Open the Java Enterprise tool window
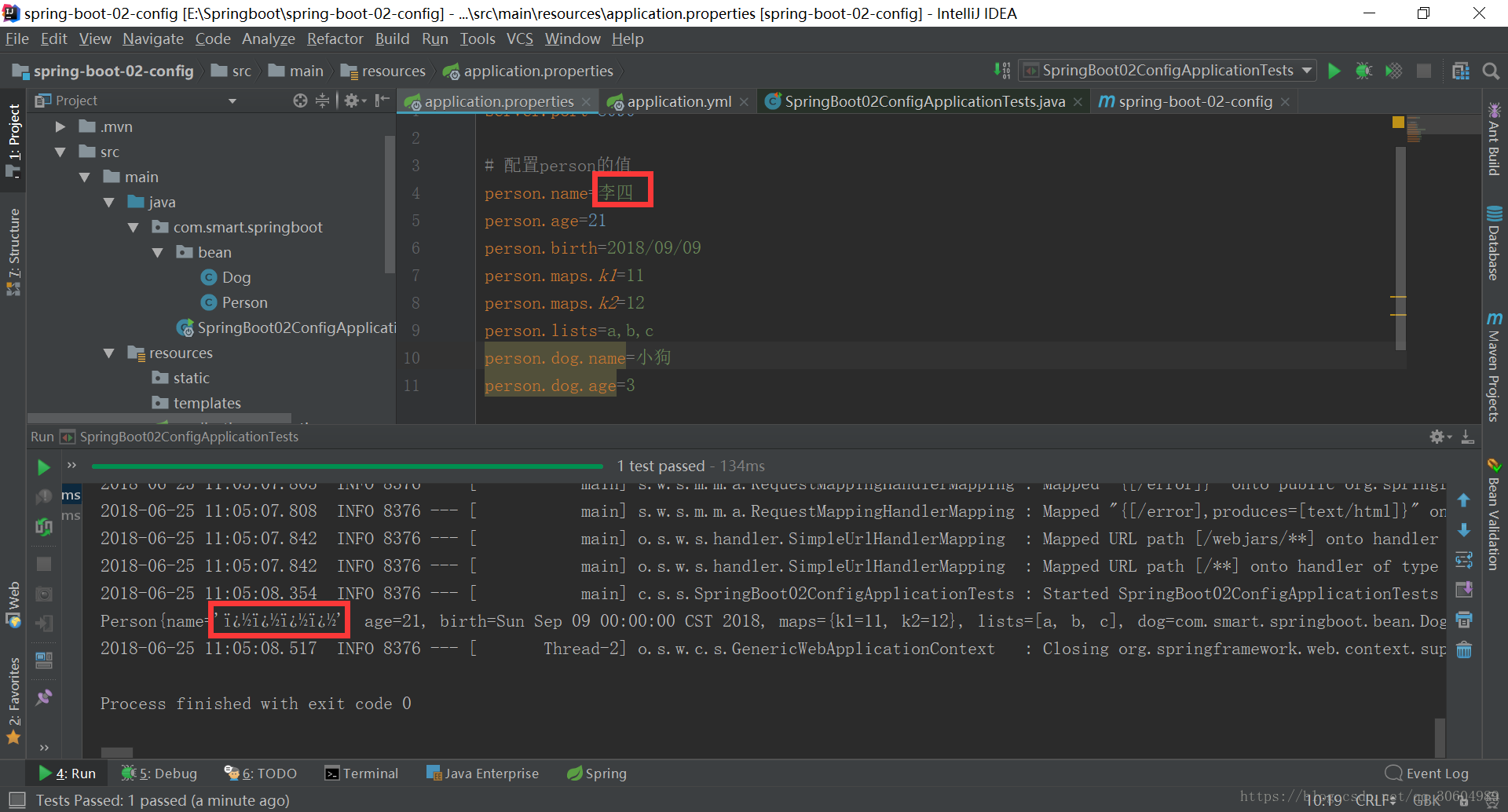 click(x=482, y=774)
